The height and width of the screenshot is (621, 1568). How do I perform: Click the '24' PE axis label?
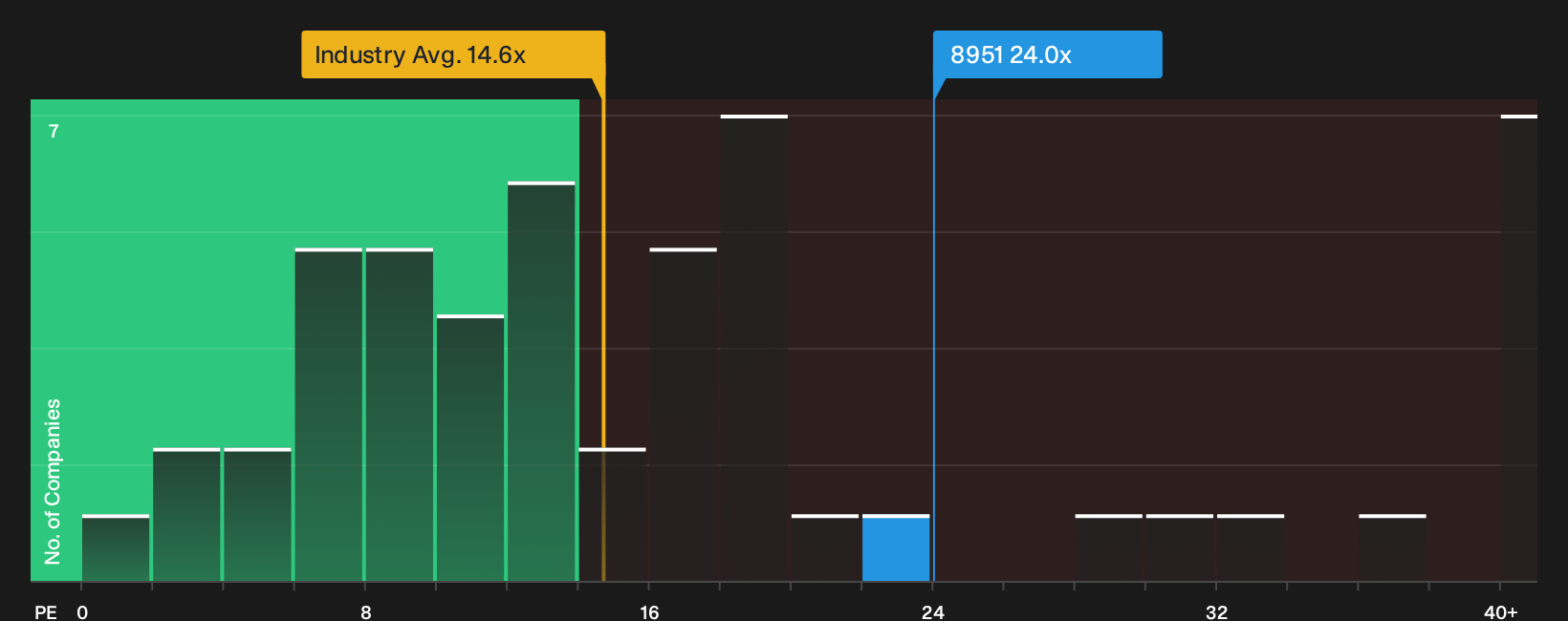tap(933, 611)
